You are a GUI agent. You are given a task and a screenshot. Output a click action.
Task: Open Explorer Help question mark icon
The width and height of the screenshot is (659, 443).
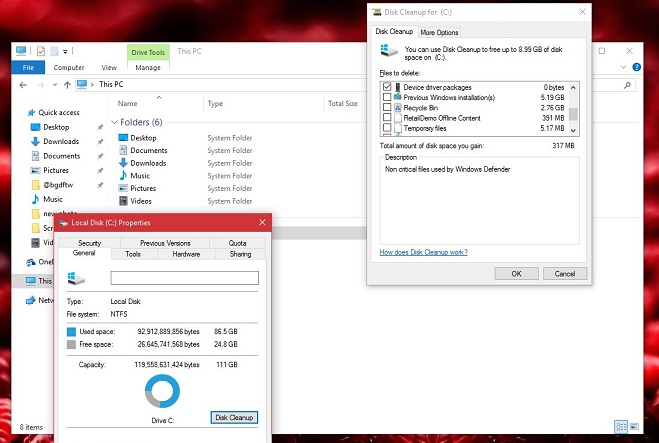click(636, 67)
